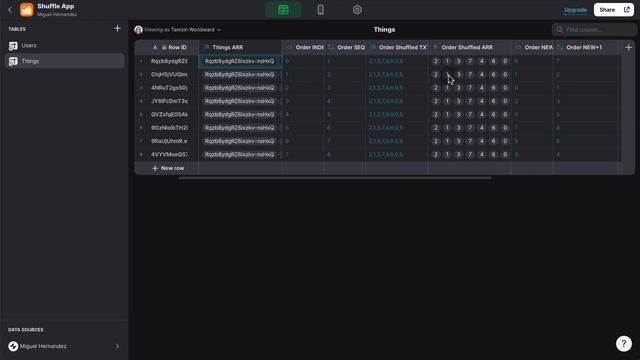This screenshot has height=360, width=640.
Task: Click the horizontal scrollbar below the table
Action: coord(335,178)
